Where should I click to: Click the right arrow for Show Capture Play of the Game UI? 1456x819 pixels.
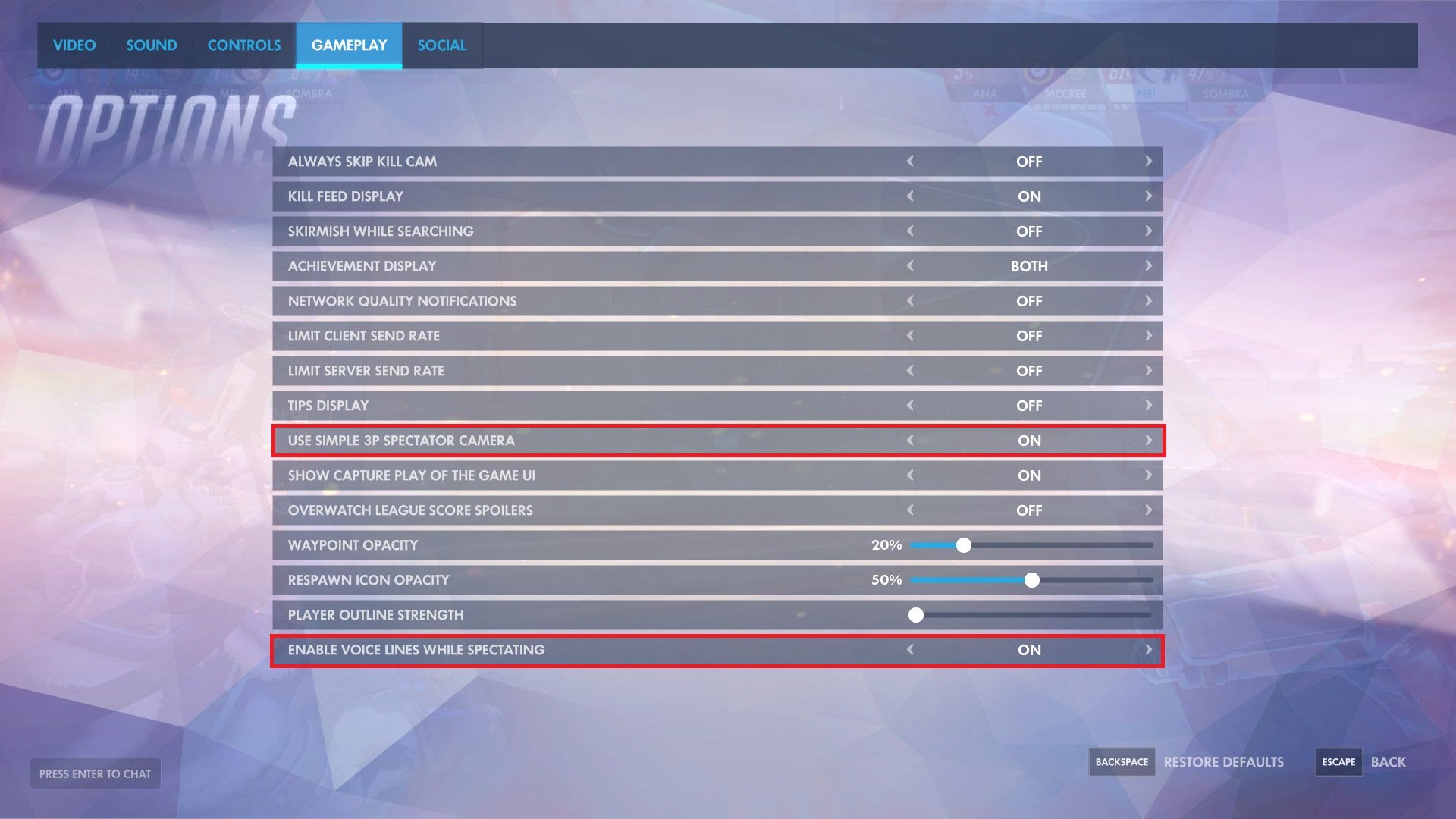[x=1147, y=475]
